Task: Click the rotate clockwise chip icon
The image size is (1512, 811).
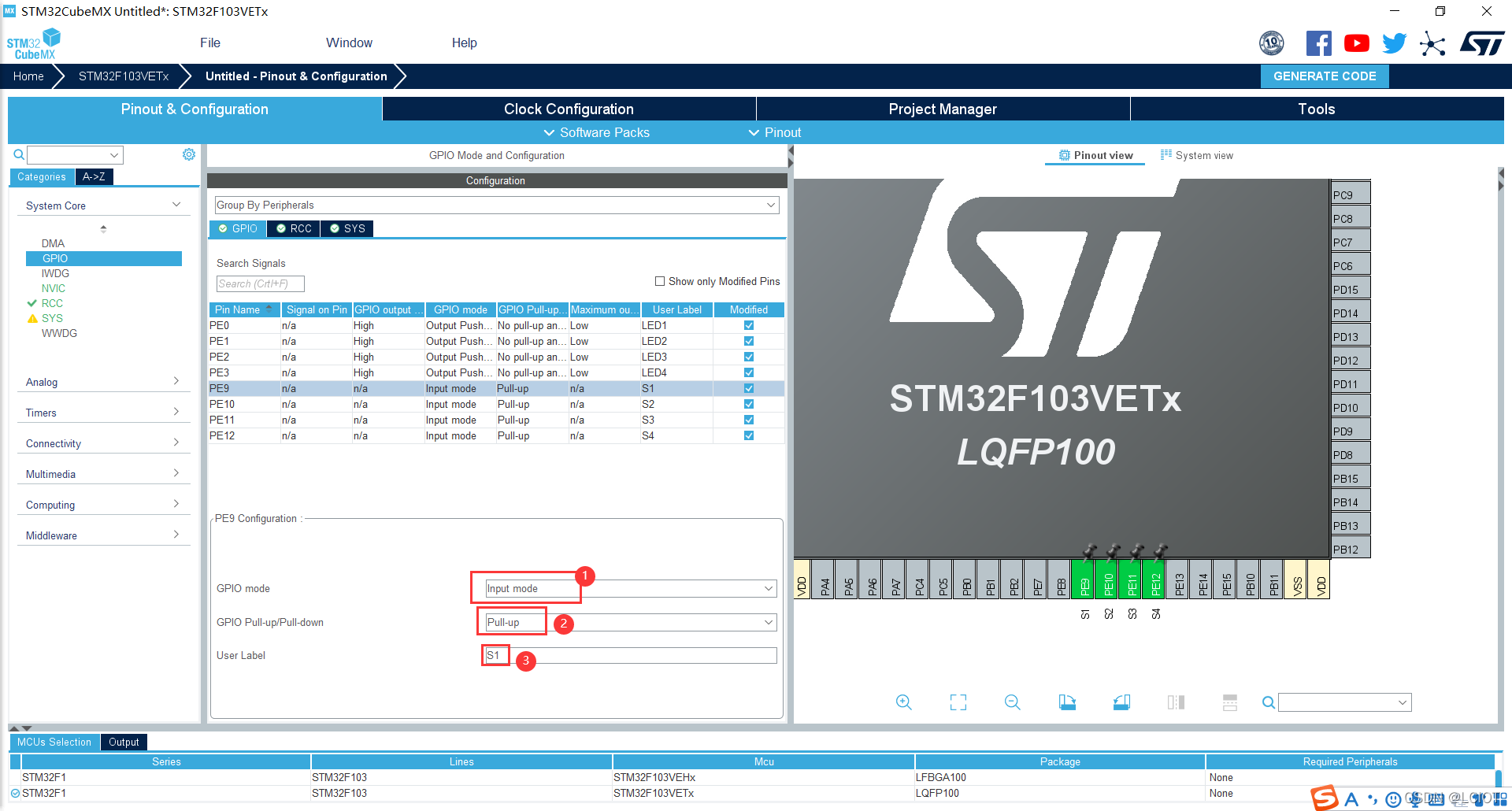Action: coord(1067,702)
